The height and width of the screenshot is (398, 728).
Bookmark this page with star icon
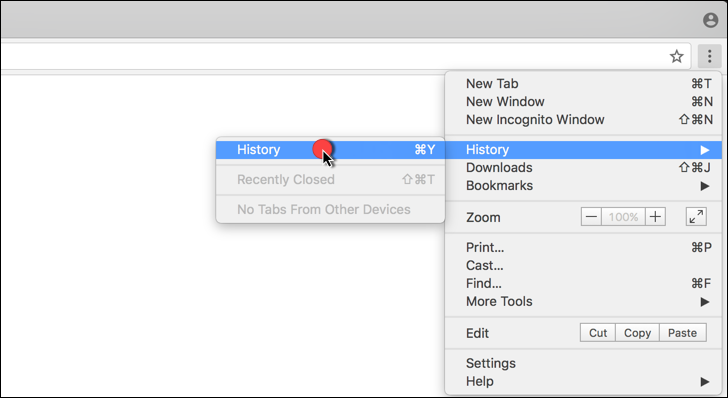point(676,57)
